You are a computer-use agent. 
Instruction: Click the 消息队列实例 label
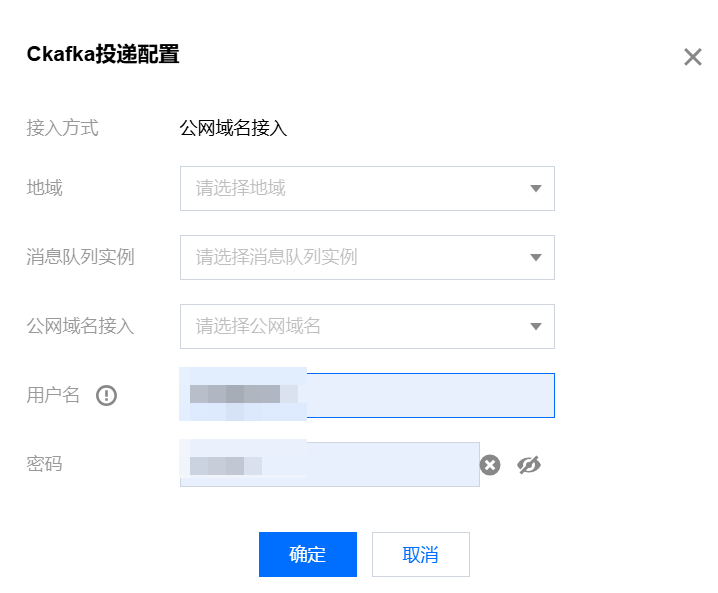coord(80,257)
